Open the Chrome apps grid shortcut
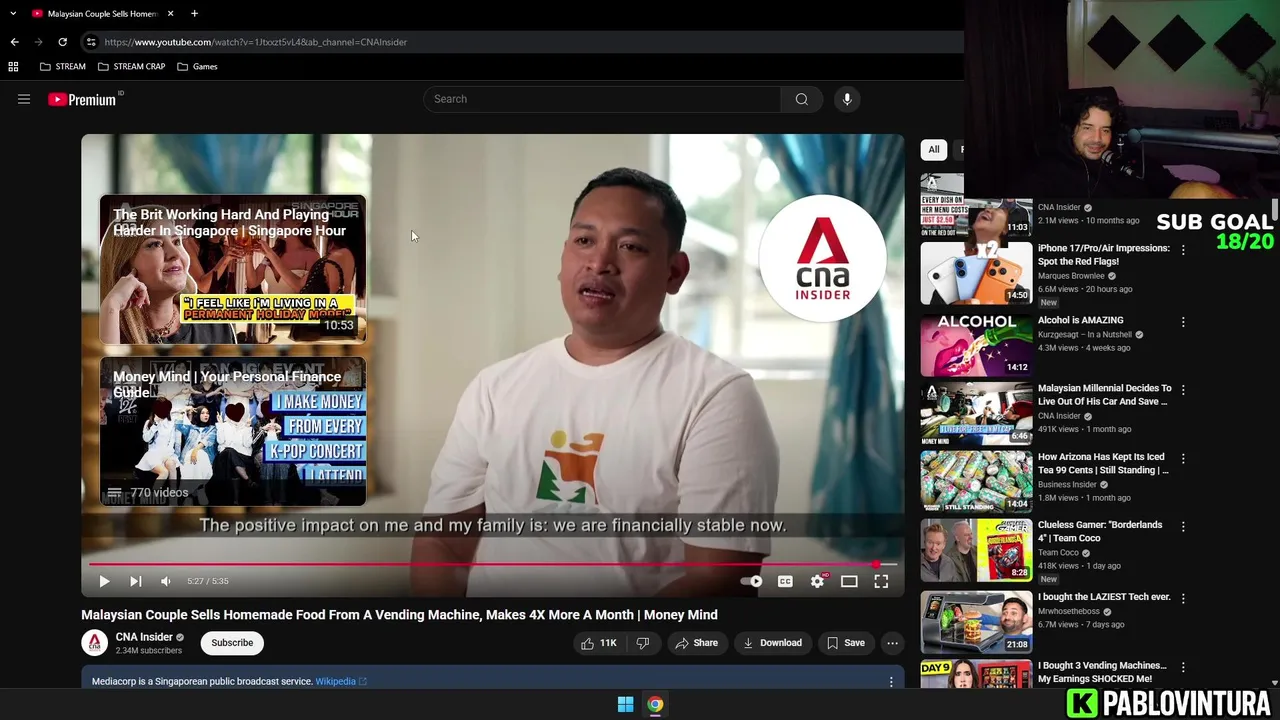 13,66
